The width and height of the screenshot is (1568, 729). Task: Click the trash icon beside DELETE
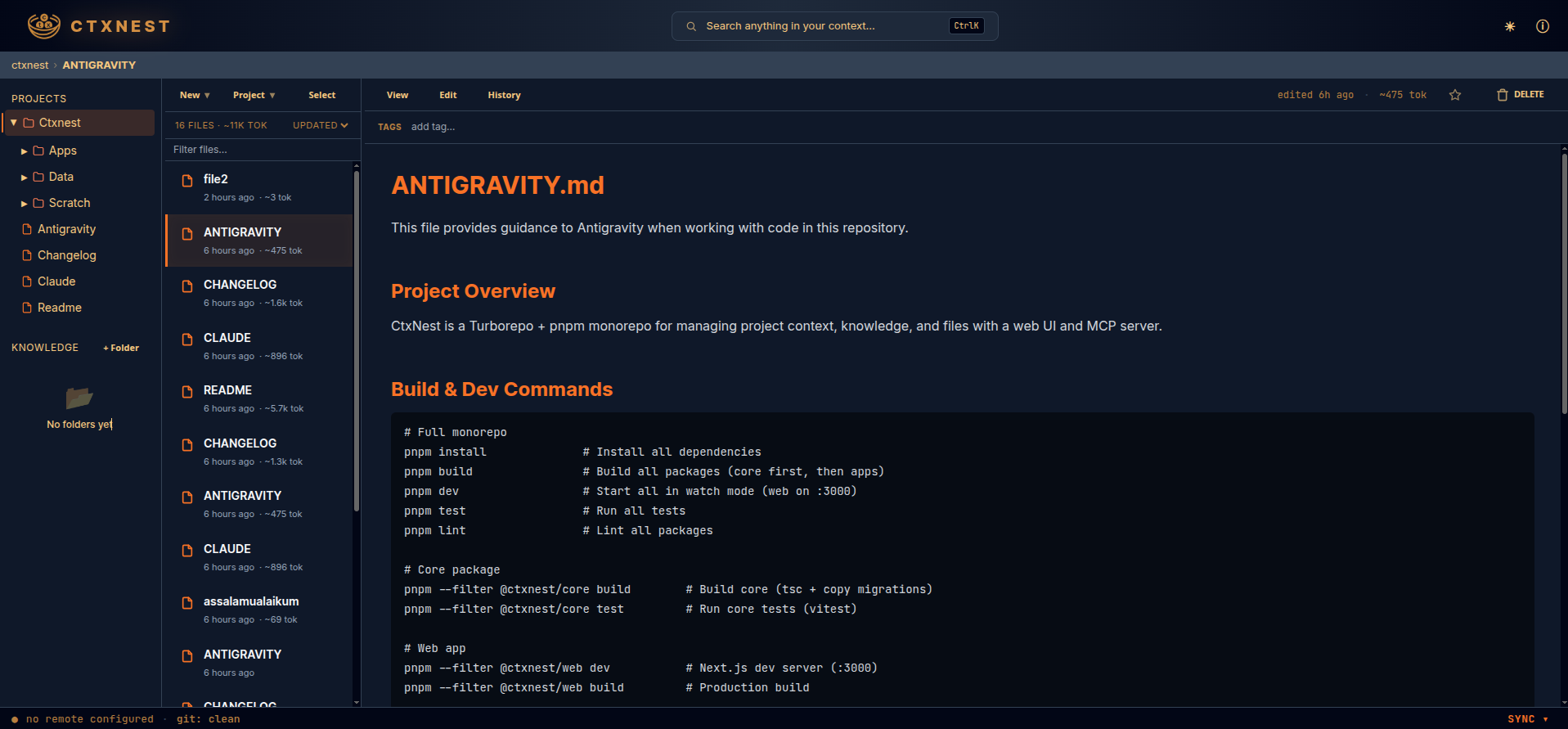coord(1502,95)
